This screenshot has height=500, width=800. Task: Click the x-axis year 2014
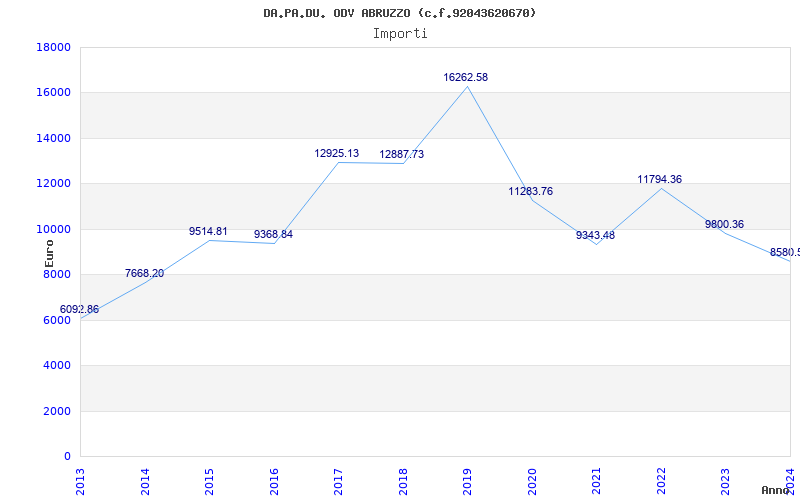(145, 482)
